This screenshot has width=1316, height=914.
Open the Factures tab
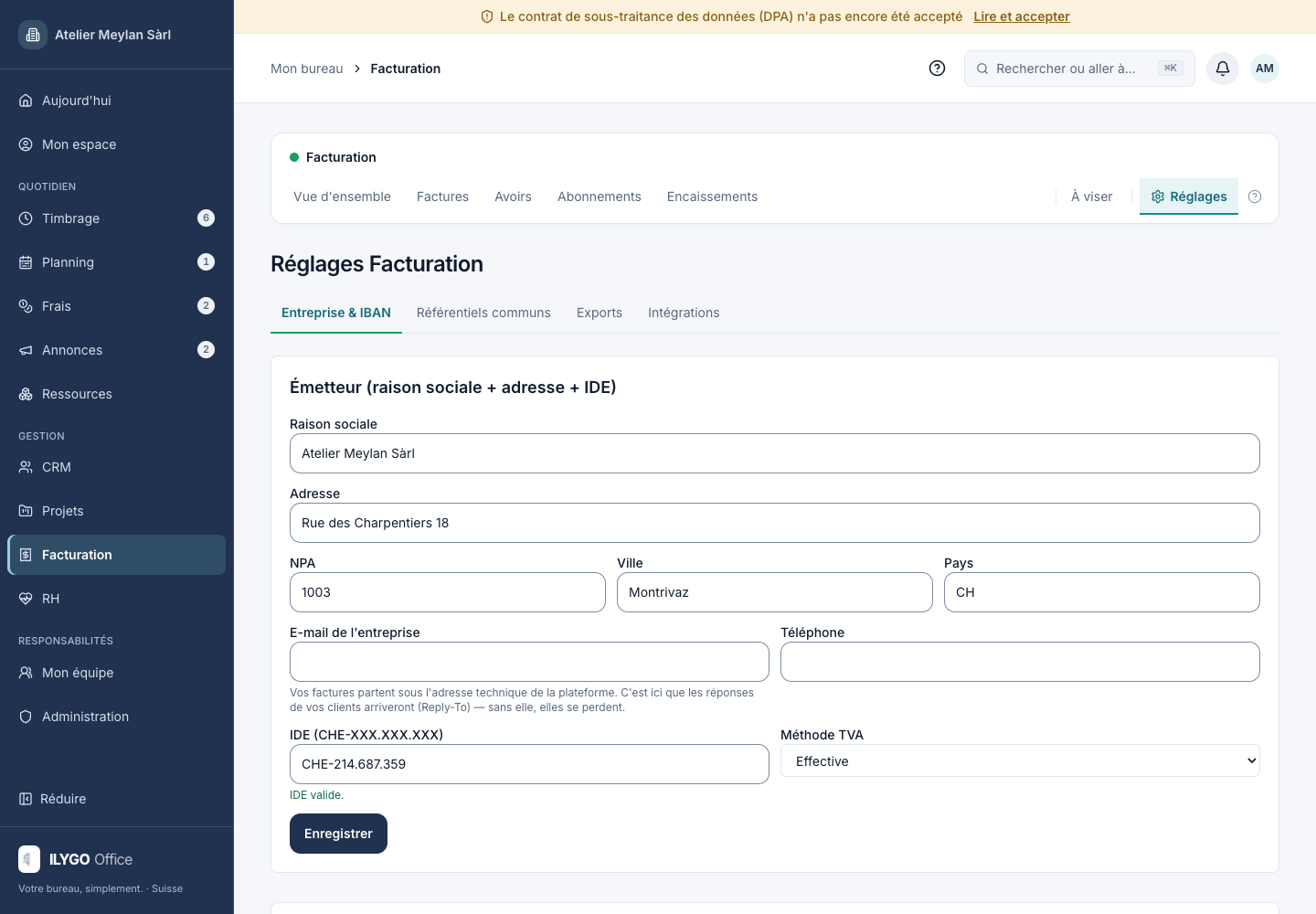(x=442, y=197)
